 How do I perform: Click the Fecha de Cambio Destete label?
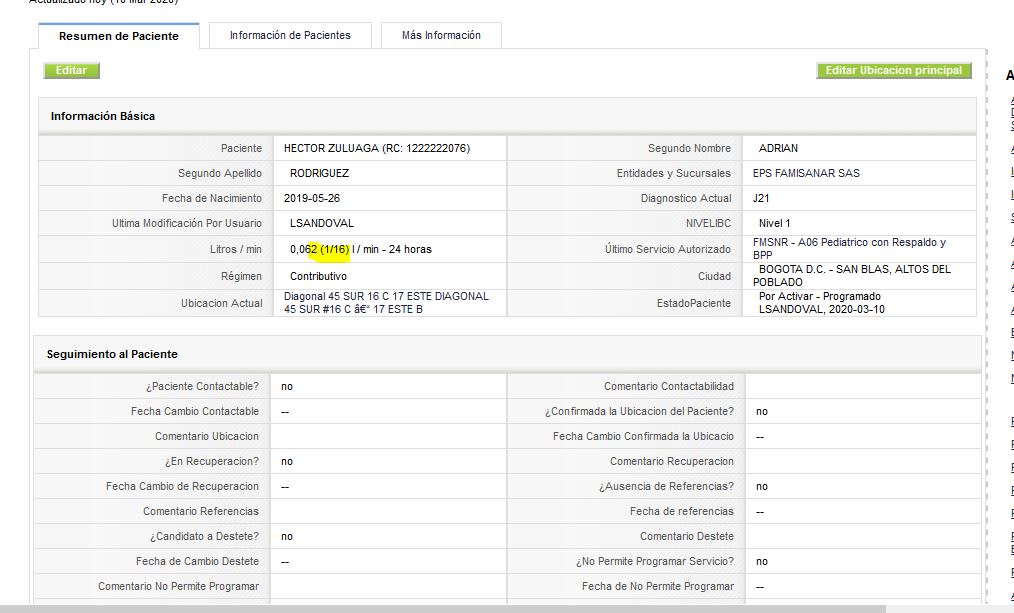tap(197, 561)
